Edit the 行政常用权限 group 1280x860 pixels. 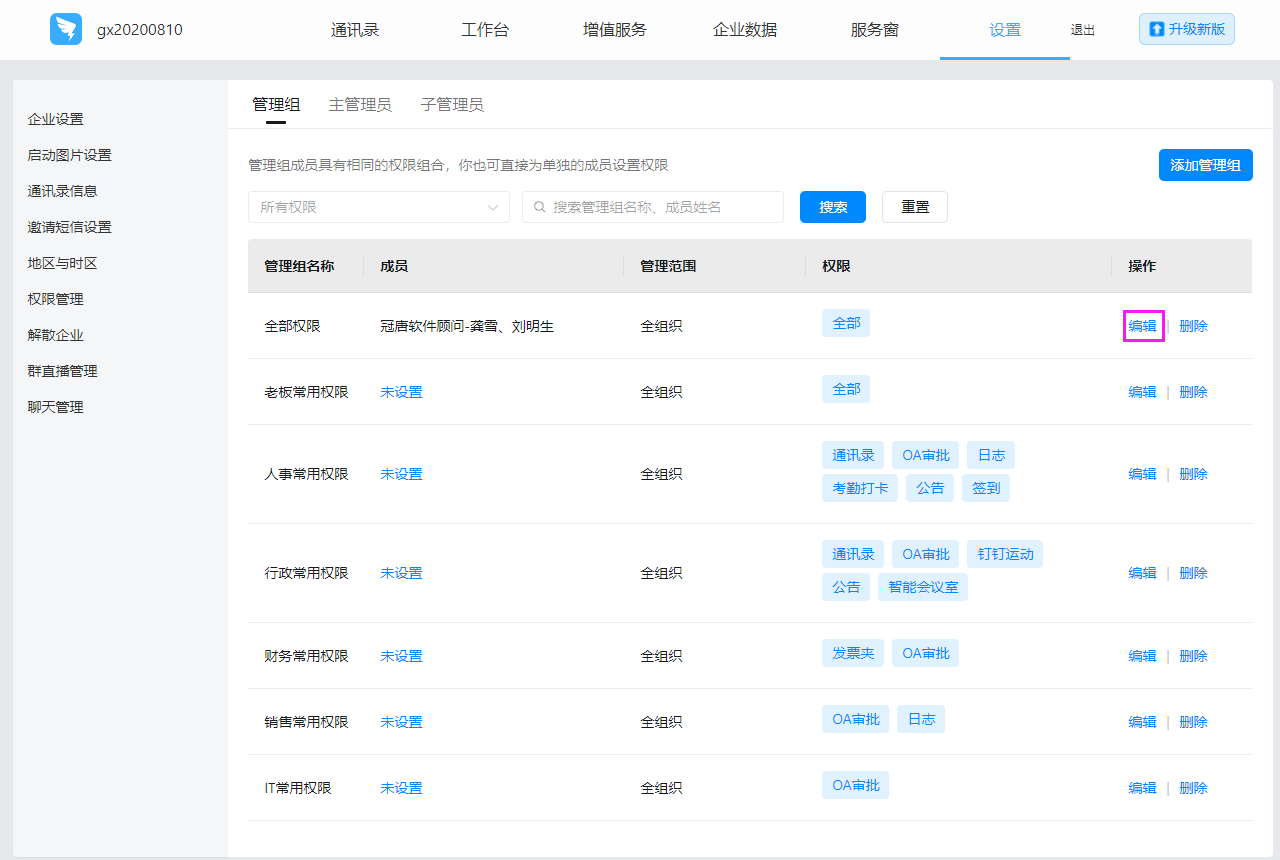click(1143, 573)
